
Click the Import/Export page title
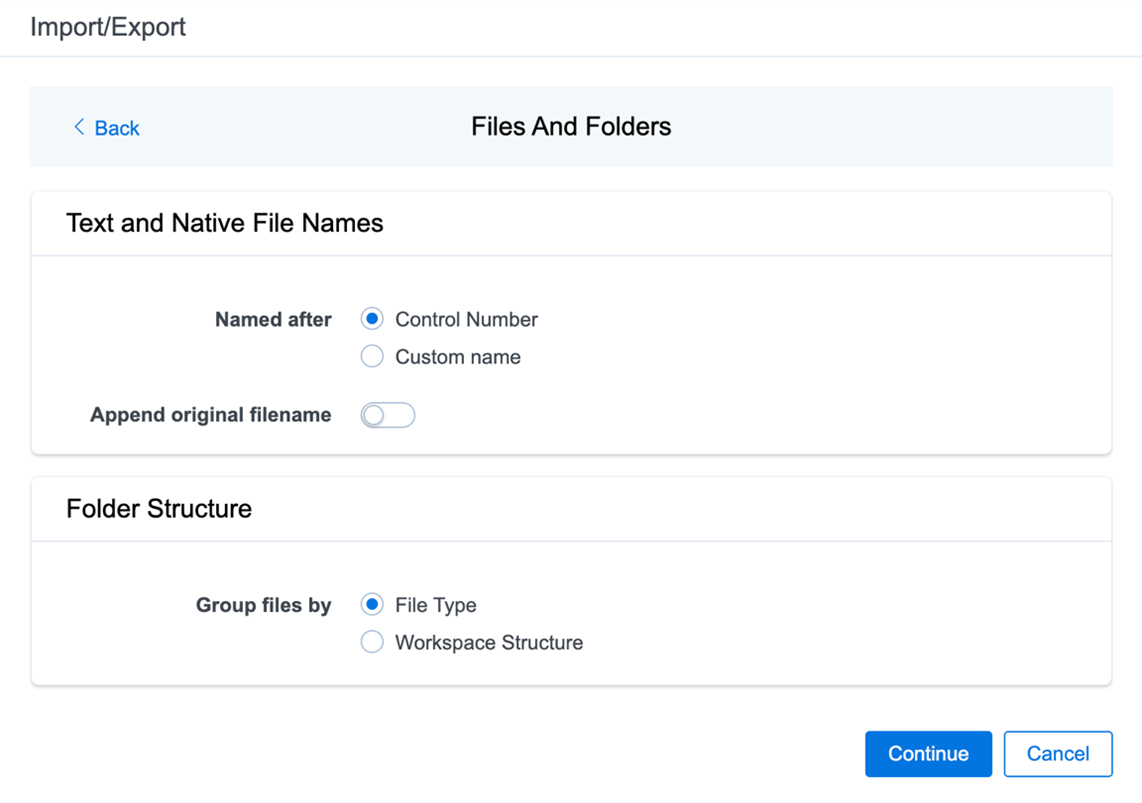(x=108, y=27)
